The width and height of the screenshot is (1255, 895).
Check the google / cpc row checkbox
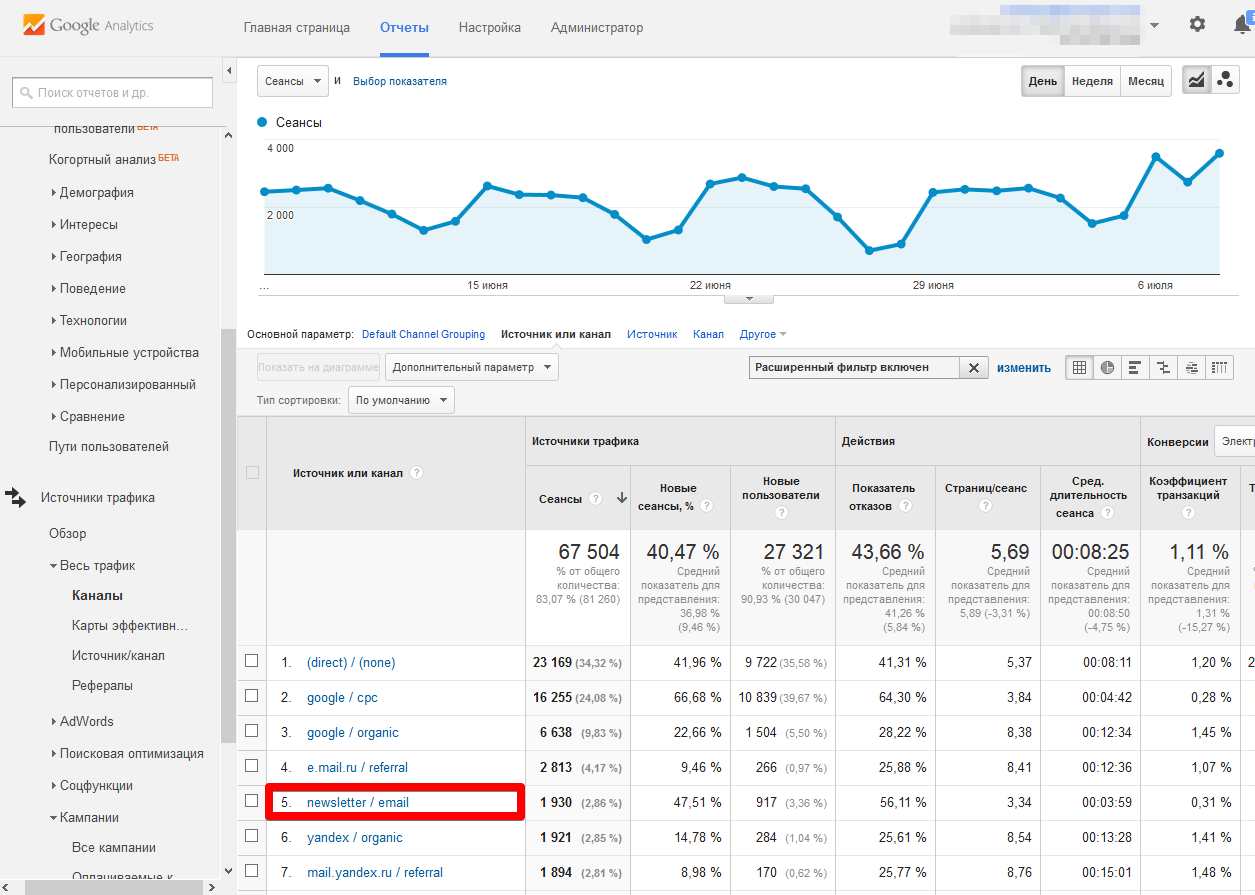(252, 697)
